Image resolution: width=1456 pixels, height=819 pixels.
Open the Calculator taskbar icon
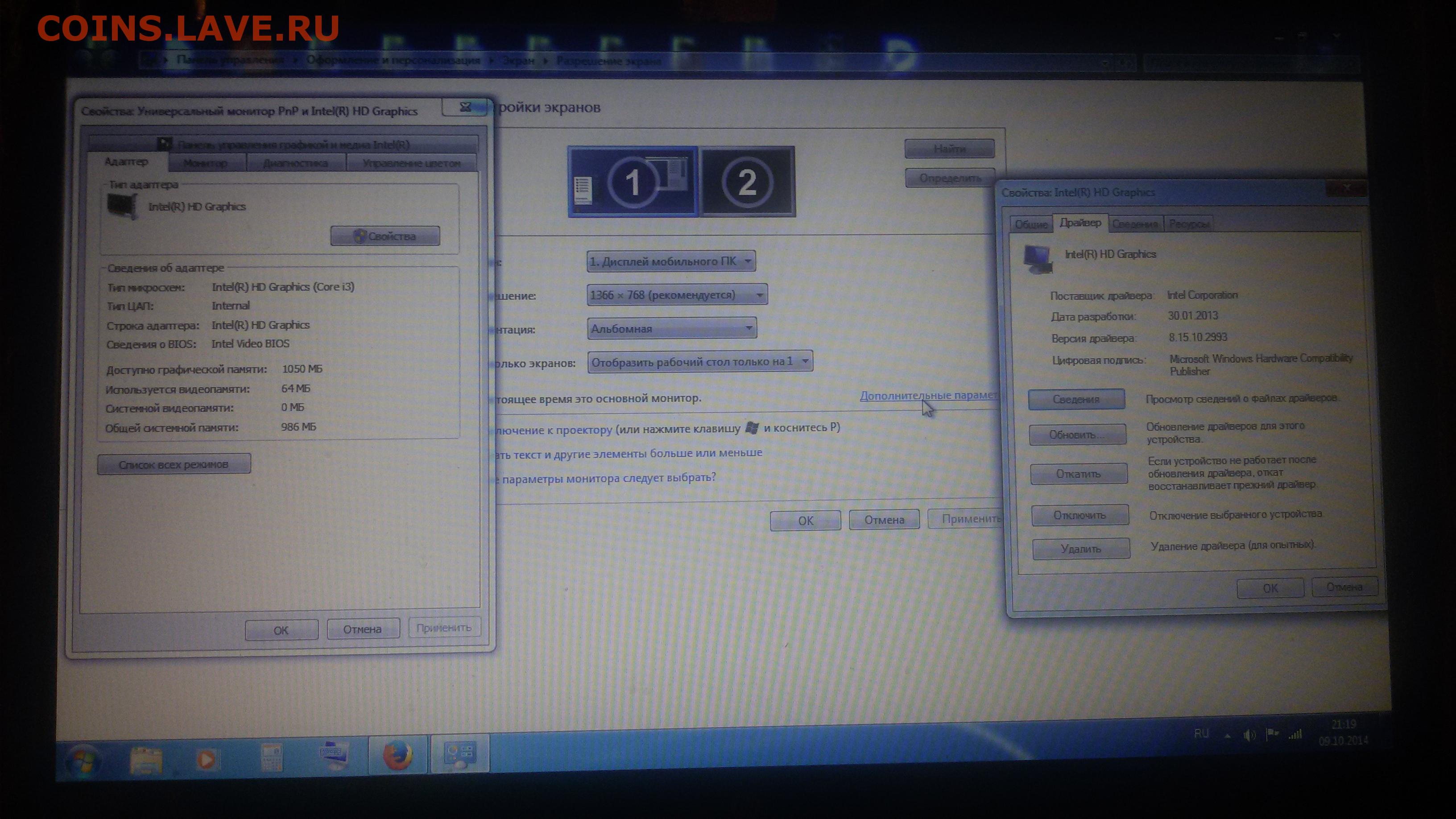[x=271, y=757]
